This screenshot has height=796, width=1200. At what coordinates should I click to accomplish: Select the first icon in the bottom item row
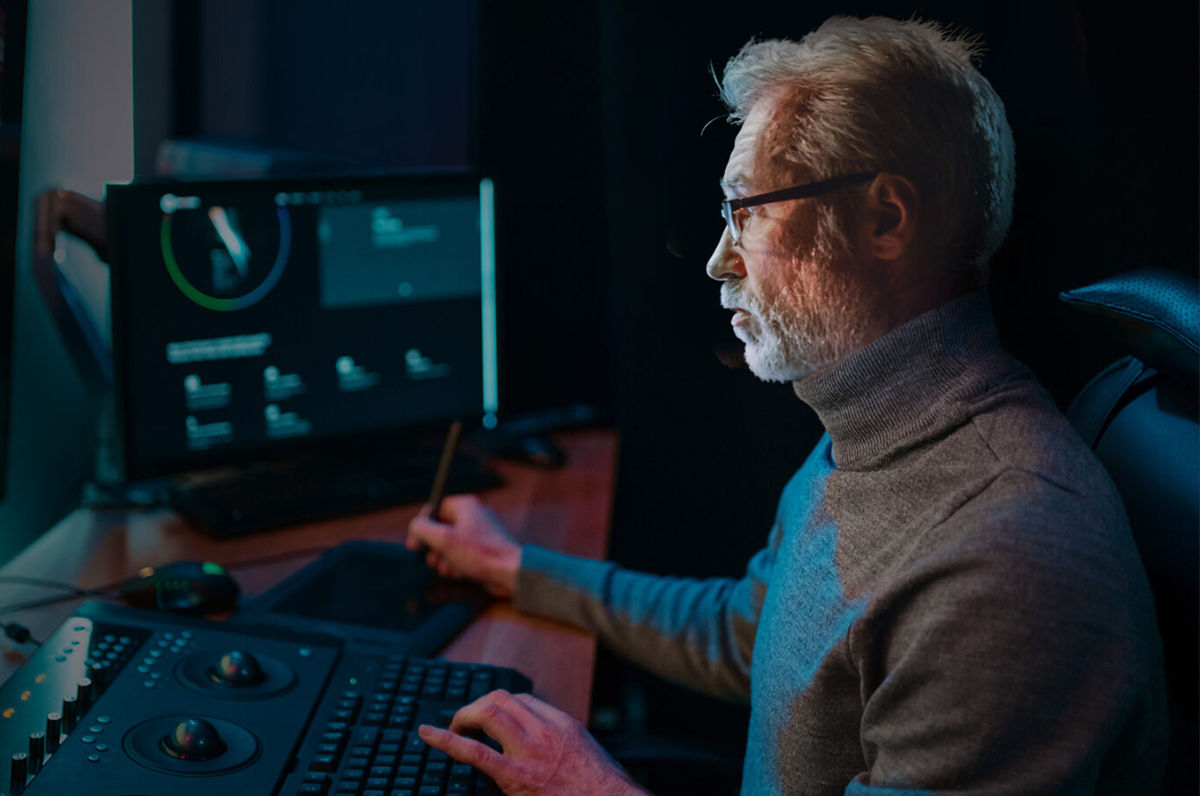point(193,423)
